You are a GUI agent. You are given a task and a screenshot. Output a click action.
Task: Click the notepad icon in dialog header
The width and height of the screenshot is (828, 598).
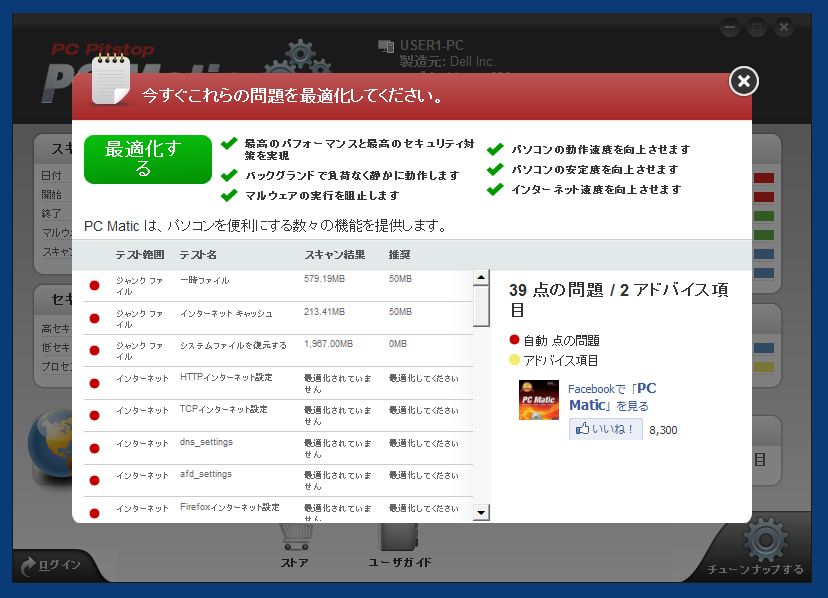110,79
